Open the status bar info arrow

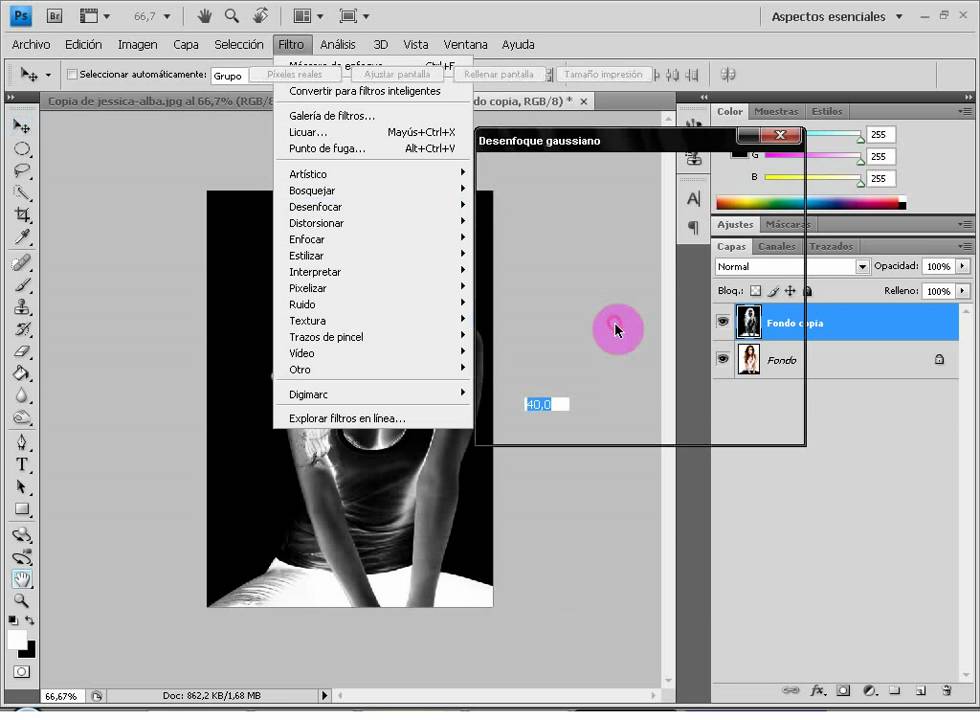(x=324, y=696)
